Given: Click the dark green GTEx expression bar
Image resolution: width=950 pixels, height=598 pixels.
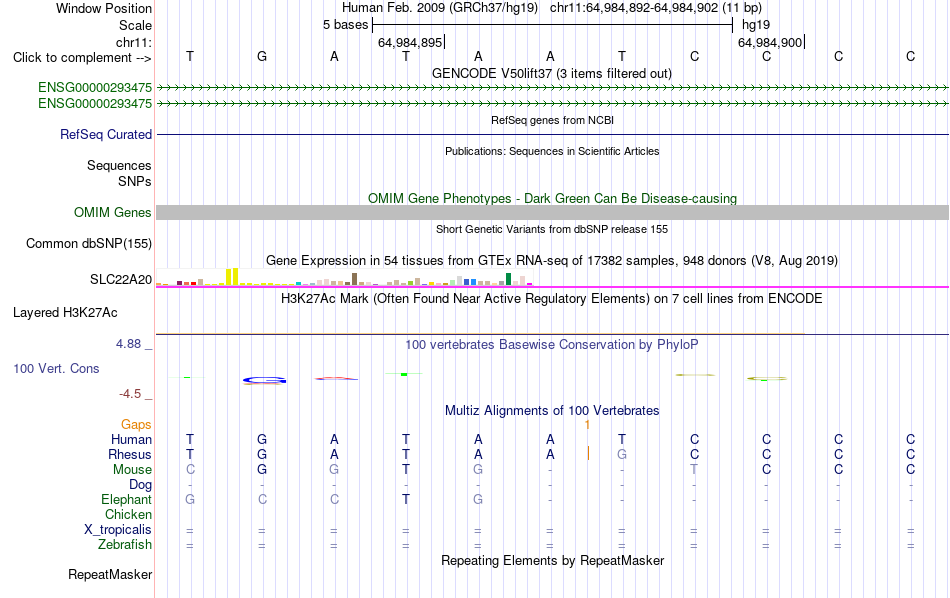Looking at the screenshot, I should point(508,279).
